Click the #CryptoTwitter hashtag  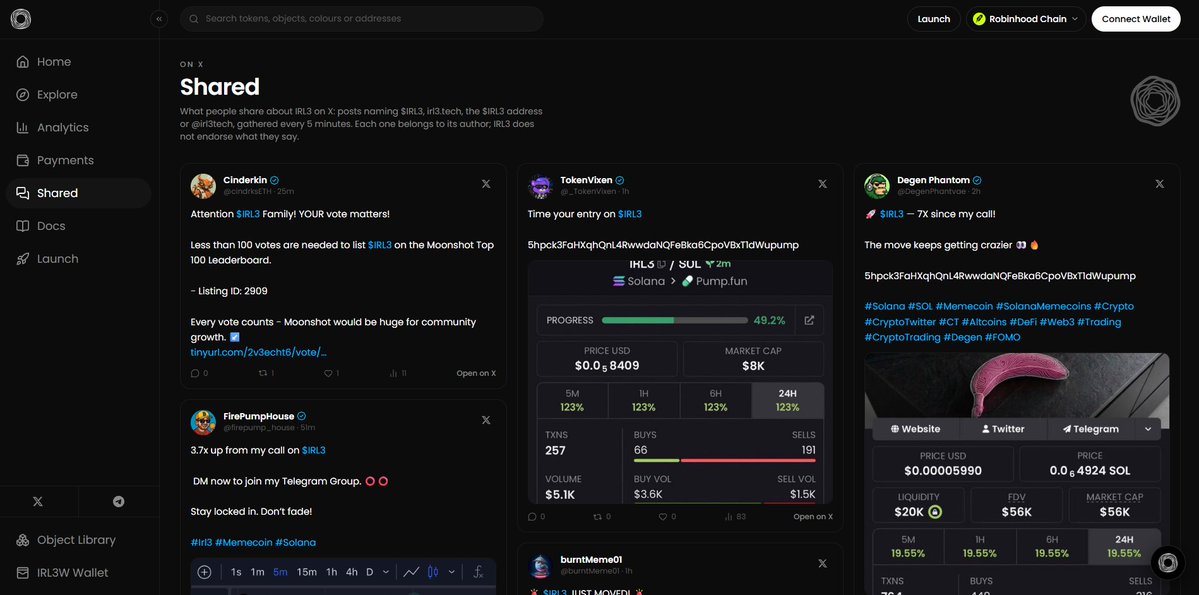point(901,322)
